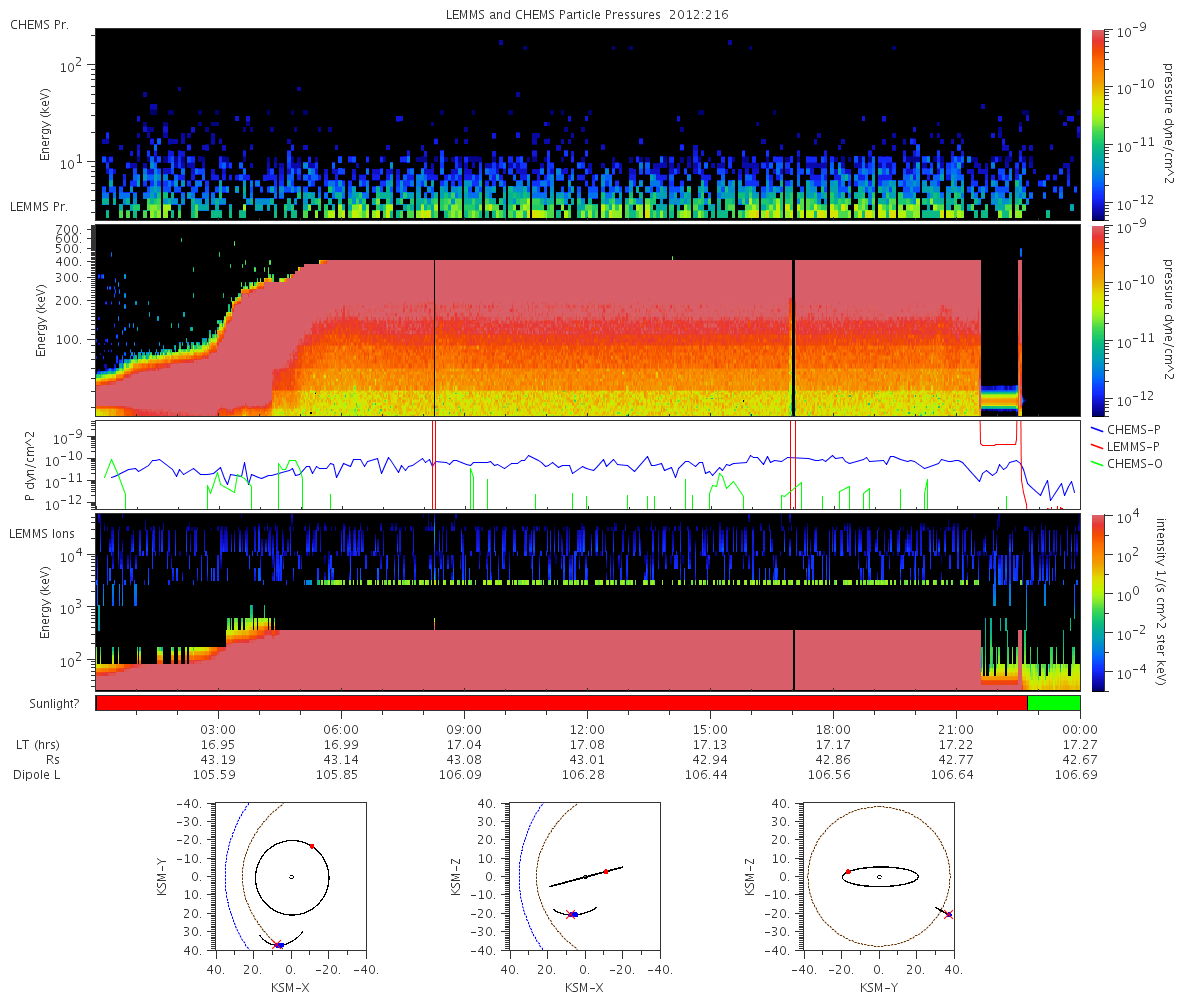
Task: Click the green segment of the Sunlight bar
Action: (x=1053, y=703)
